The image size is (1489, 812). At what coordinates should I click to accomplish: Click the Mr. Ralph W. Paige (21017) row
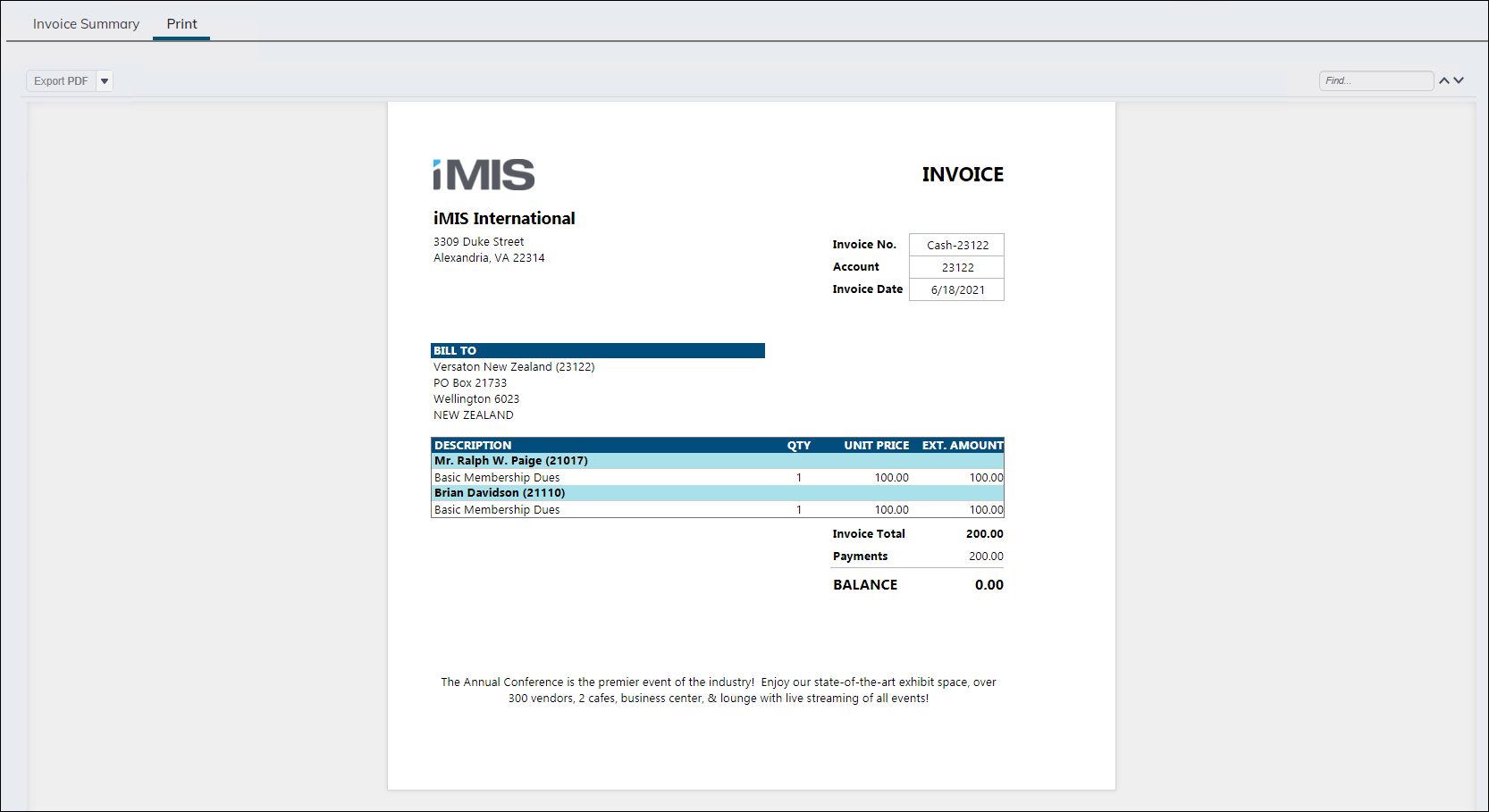(x=718, y=461)
